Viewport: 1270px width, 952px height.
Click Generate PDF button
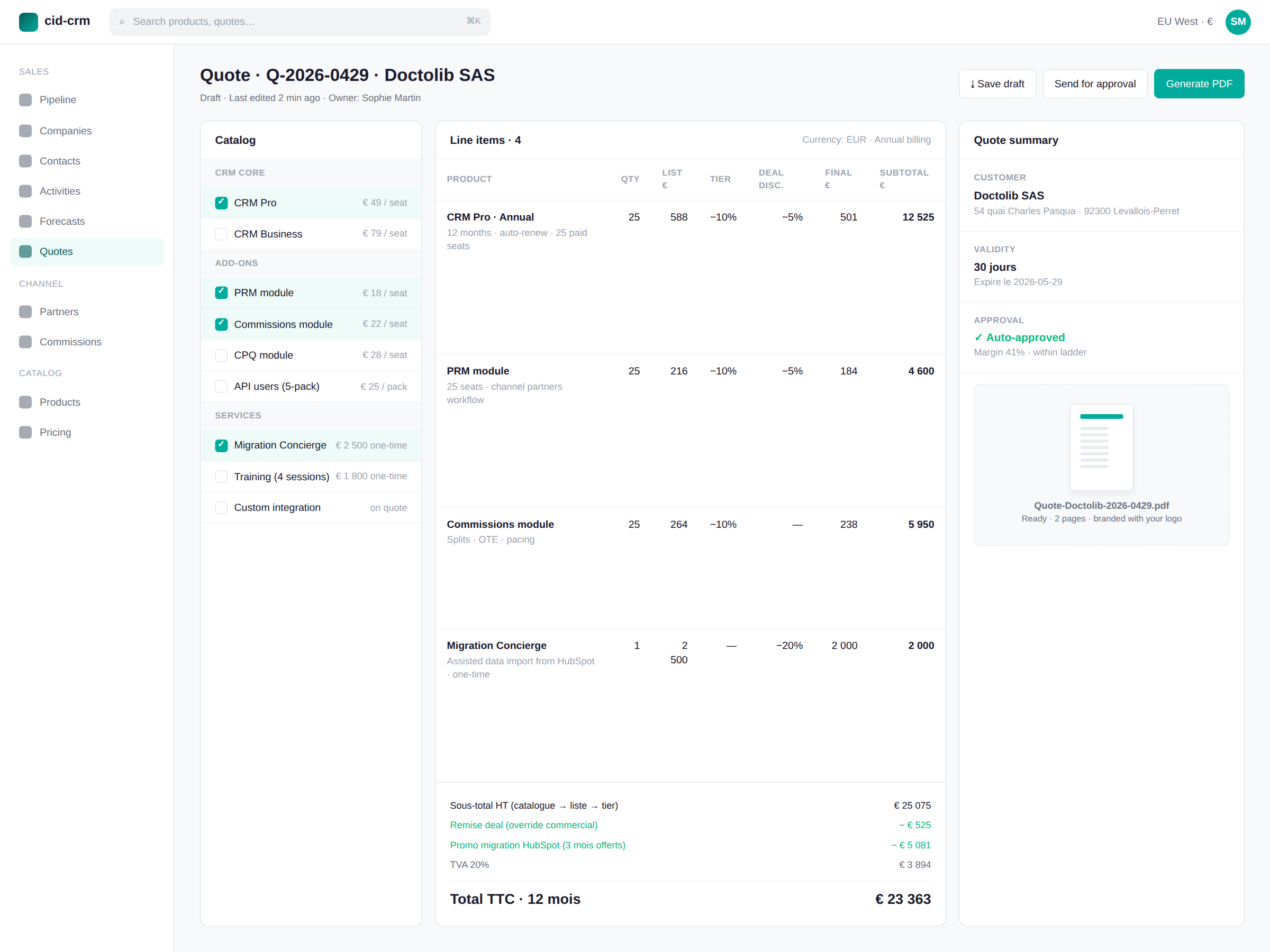click(x=1199, y=84)
